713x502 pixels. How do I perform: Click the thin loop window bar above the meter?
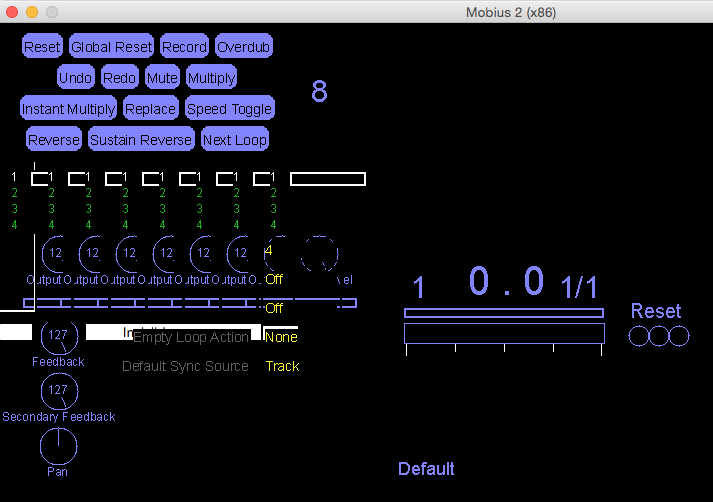504,313
